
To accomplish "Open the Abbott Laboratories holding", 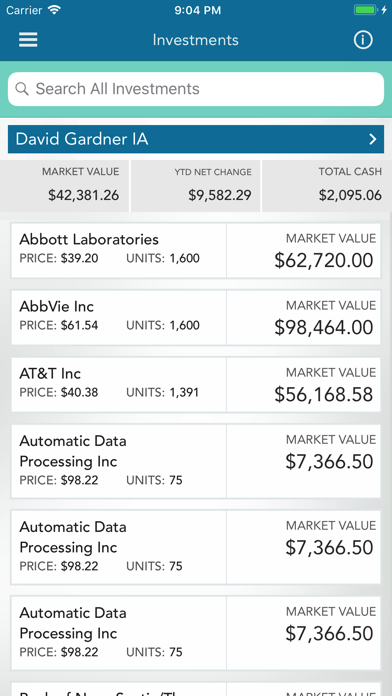I will 196,251.
